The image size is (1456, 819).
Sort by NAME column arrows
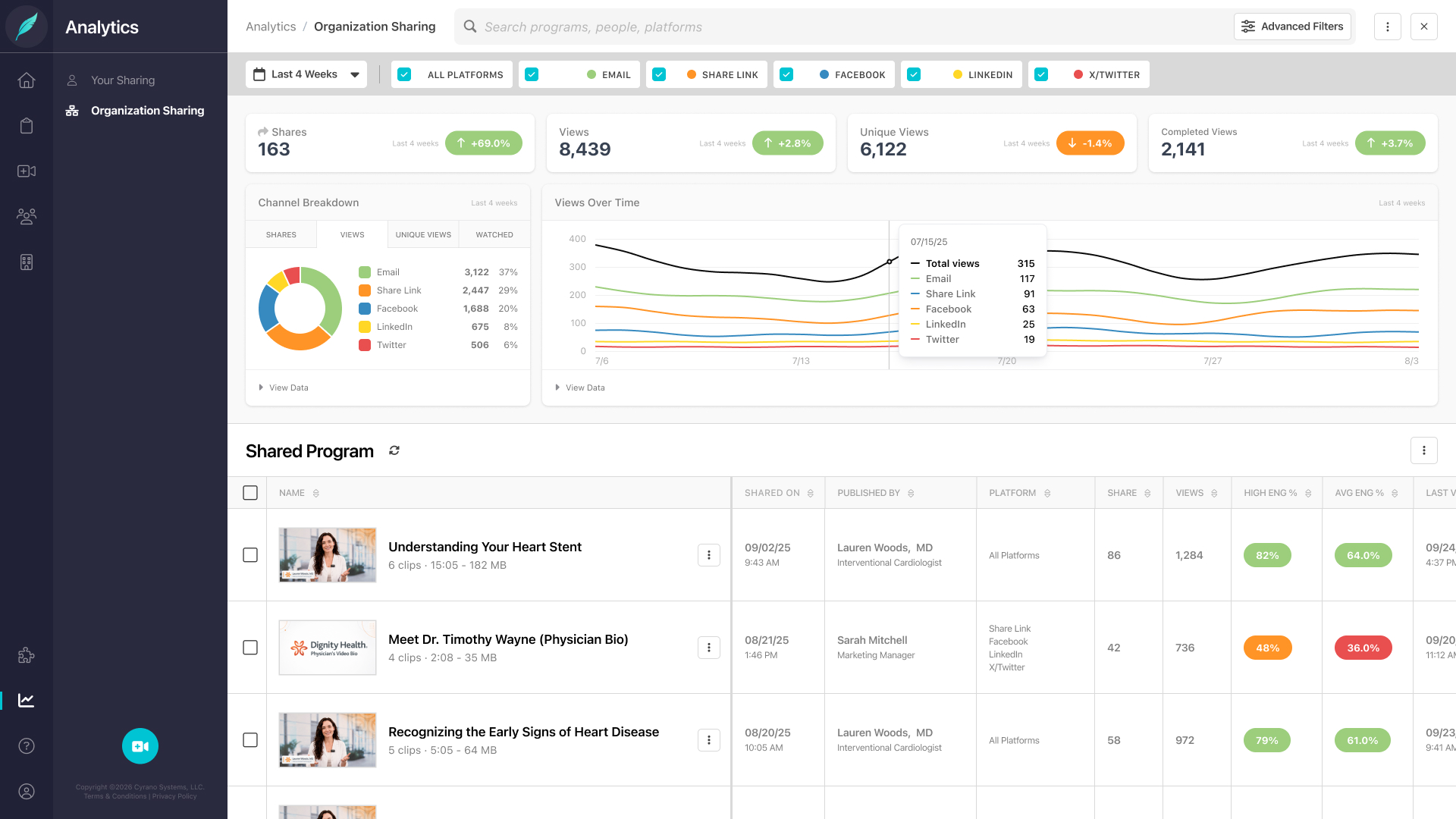pyautogui.click(x=316, y=494)
